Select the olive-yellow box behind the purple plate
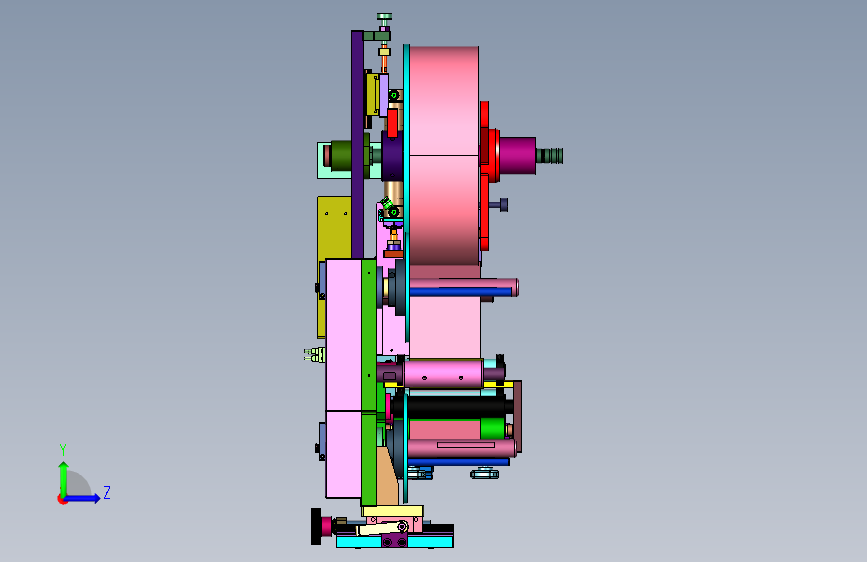 pos(334,266)
